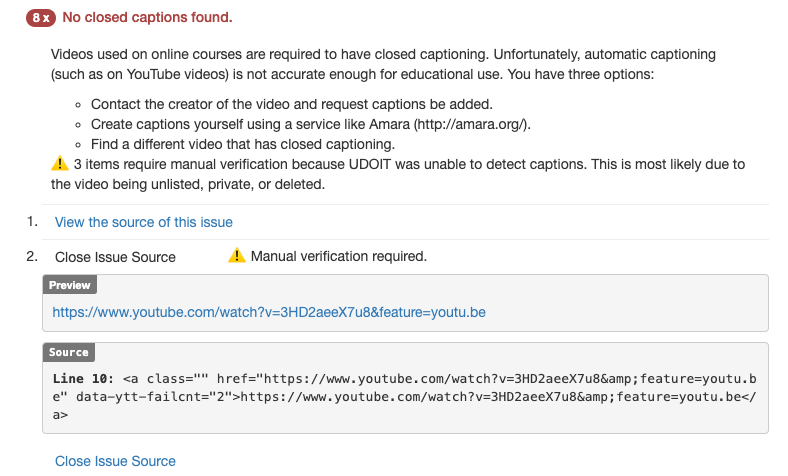This screenshot has width=788, height=476.
Task: Open the YouTube link in the Preview box
Action: 269,312
